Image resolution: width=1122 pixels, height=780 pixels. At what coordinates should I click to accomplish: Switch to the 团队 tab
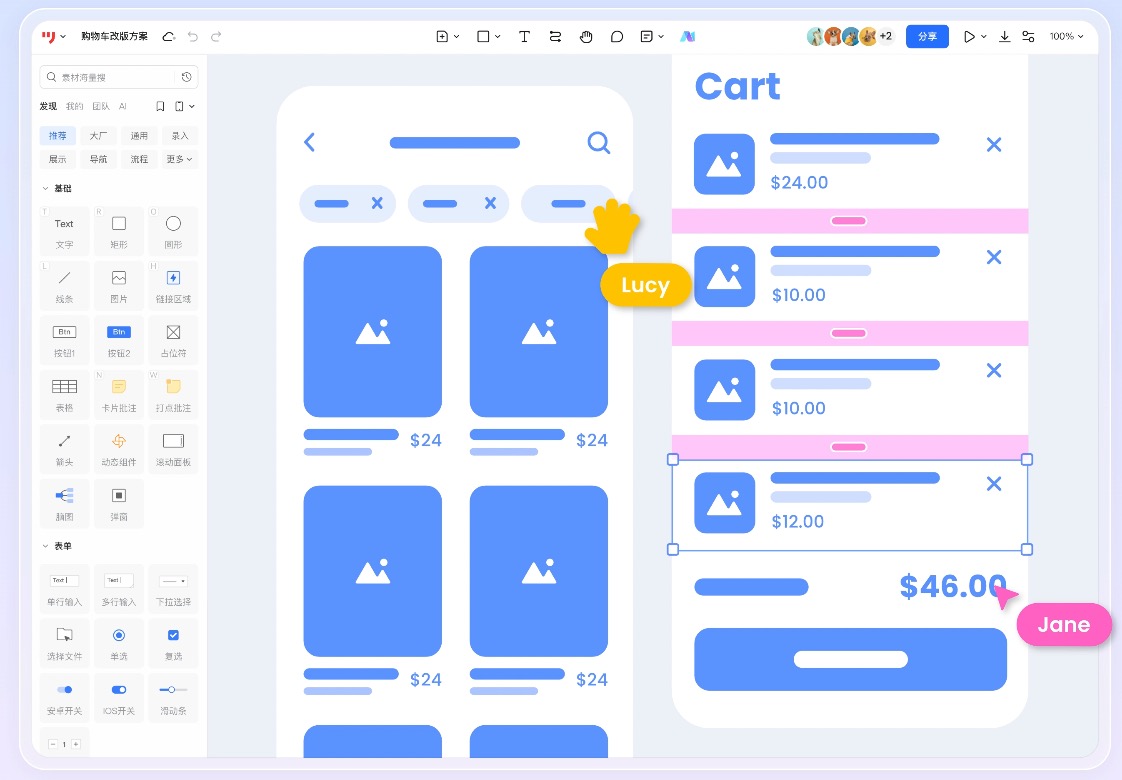click(101, 106)
